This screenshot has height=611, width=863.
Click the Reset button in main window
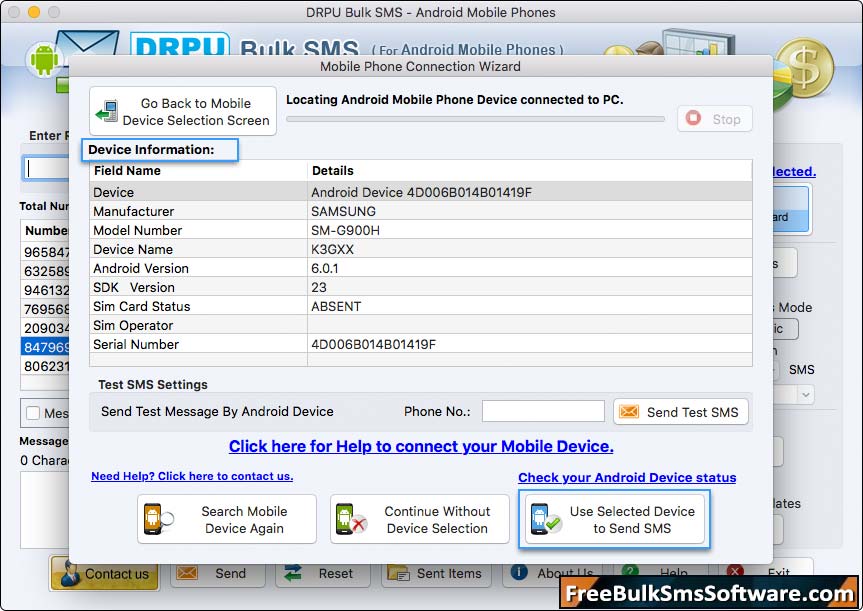click(x=323, y=573)
